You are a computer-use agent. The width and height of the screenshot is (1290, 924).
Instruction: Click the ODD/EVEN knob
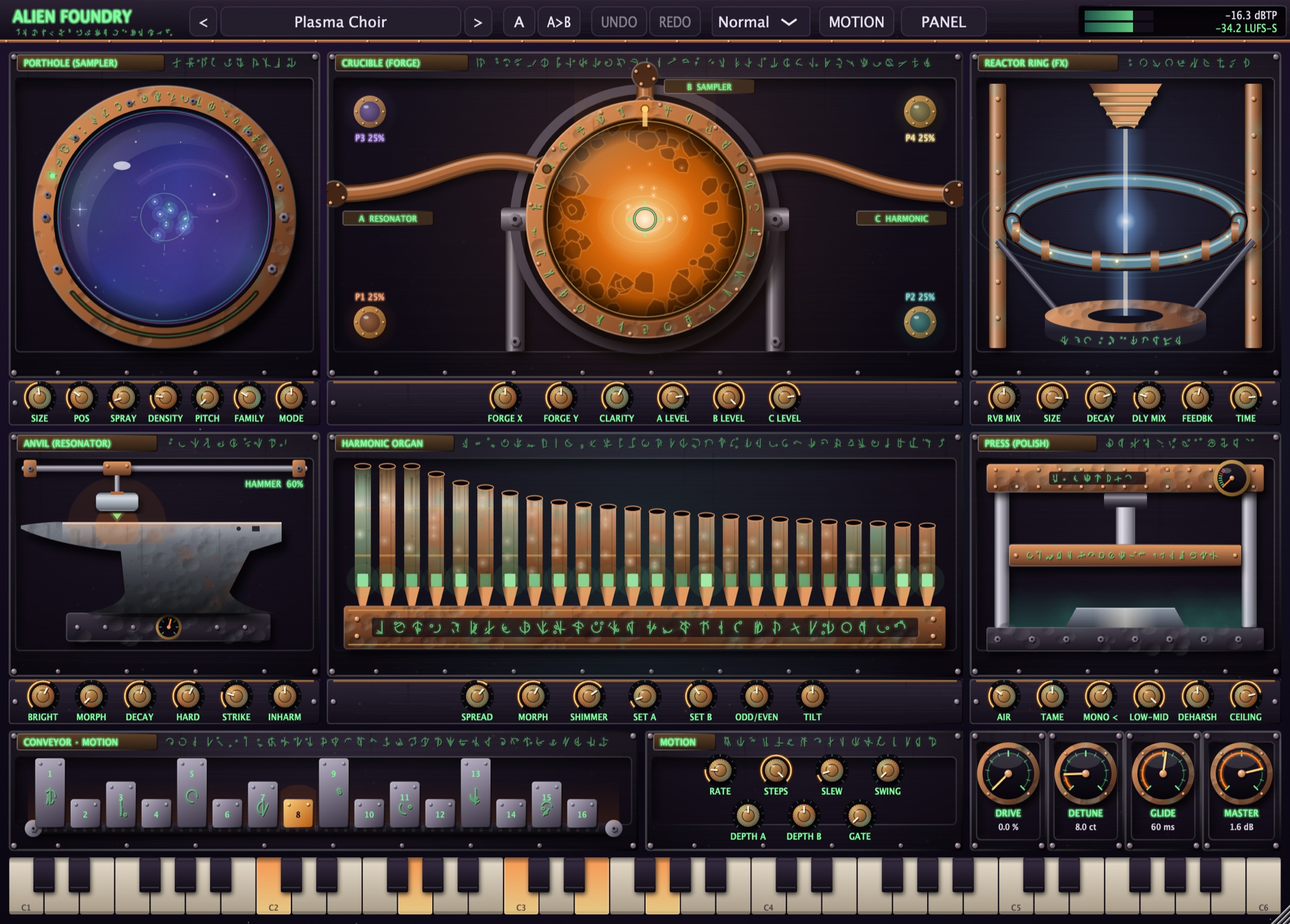click(756, 696)
